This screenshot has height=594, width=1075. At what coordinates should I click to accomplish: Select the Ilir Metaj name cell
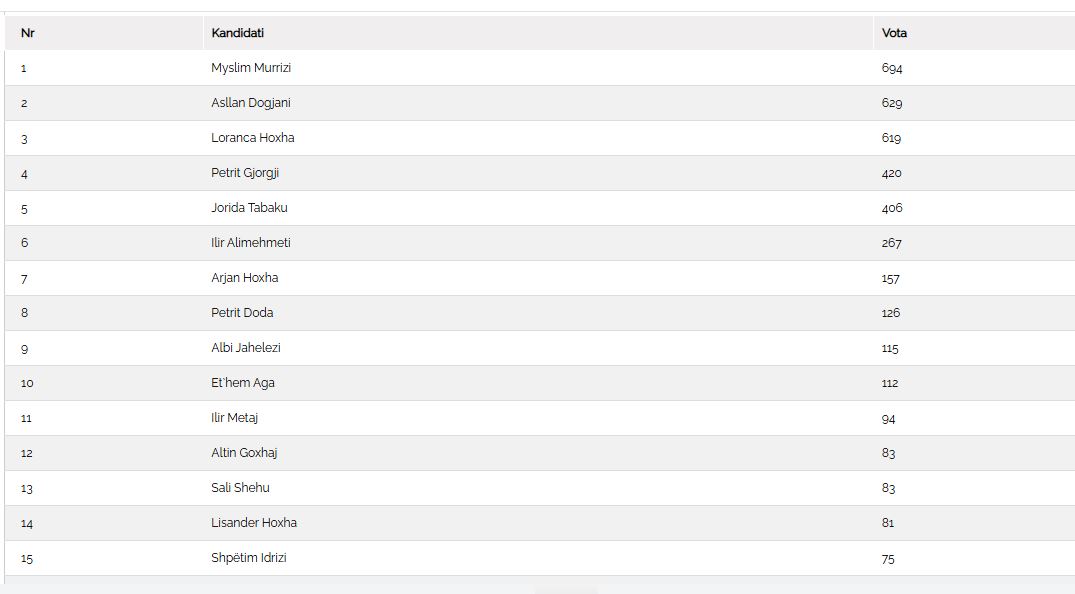click(x=235, y=418)
